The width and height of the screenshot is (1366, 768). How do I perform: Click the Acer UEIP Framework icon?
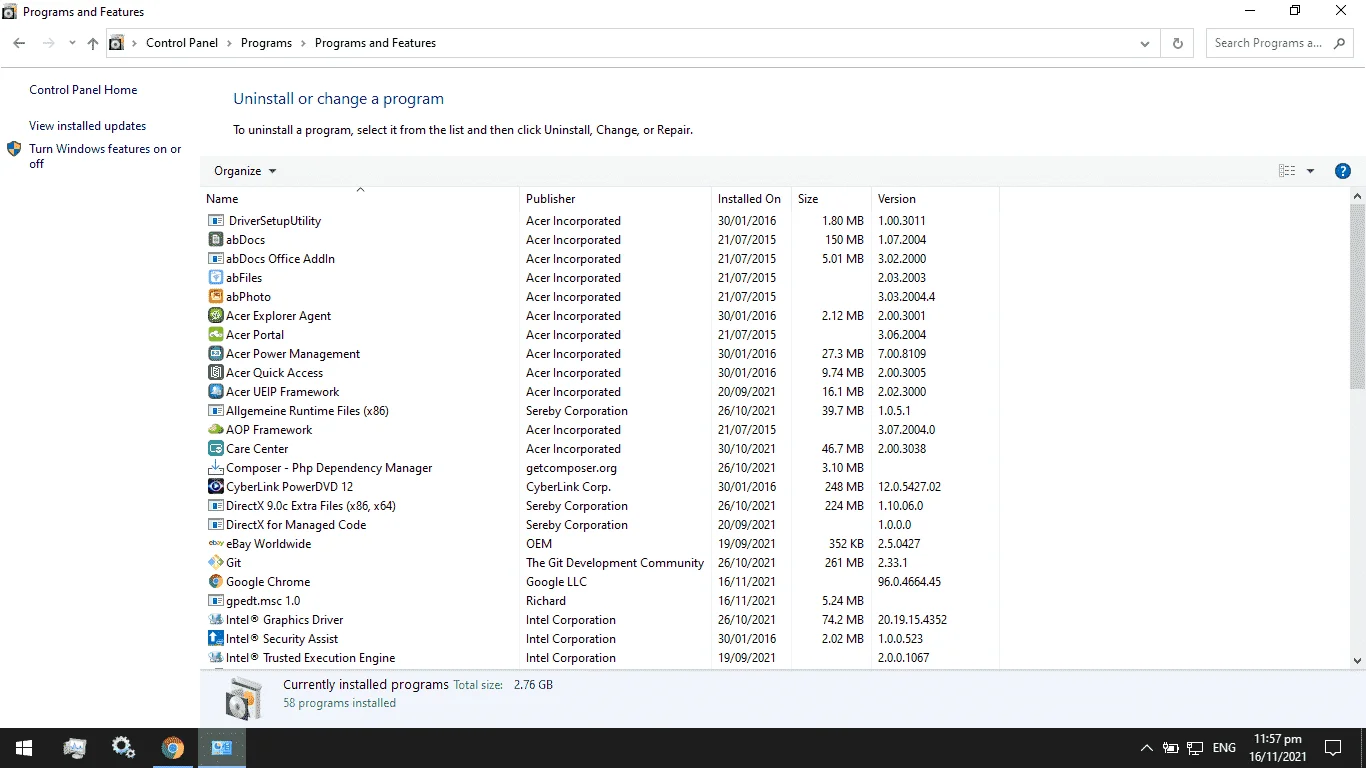[215, 392]
